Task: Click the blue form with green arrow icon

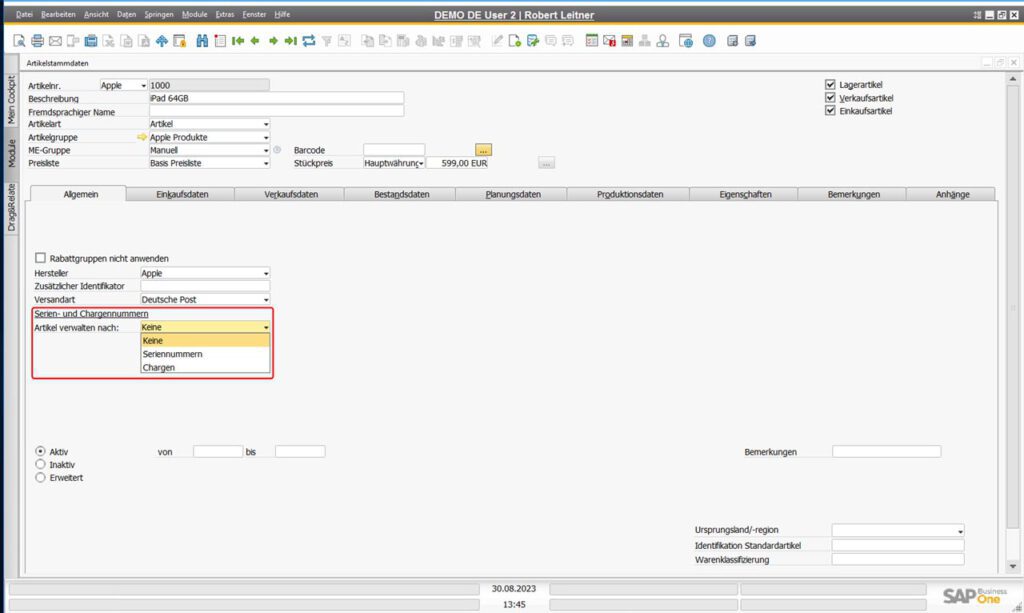Action: (x=533, y=41)
